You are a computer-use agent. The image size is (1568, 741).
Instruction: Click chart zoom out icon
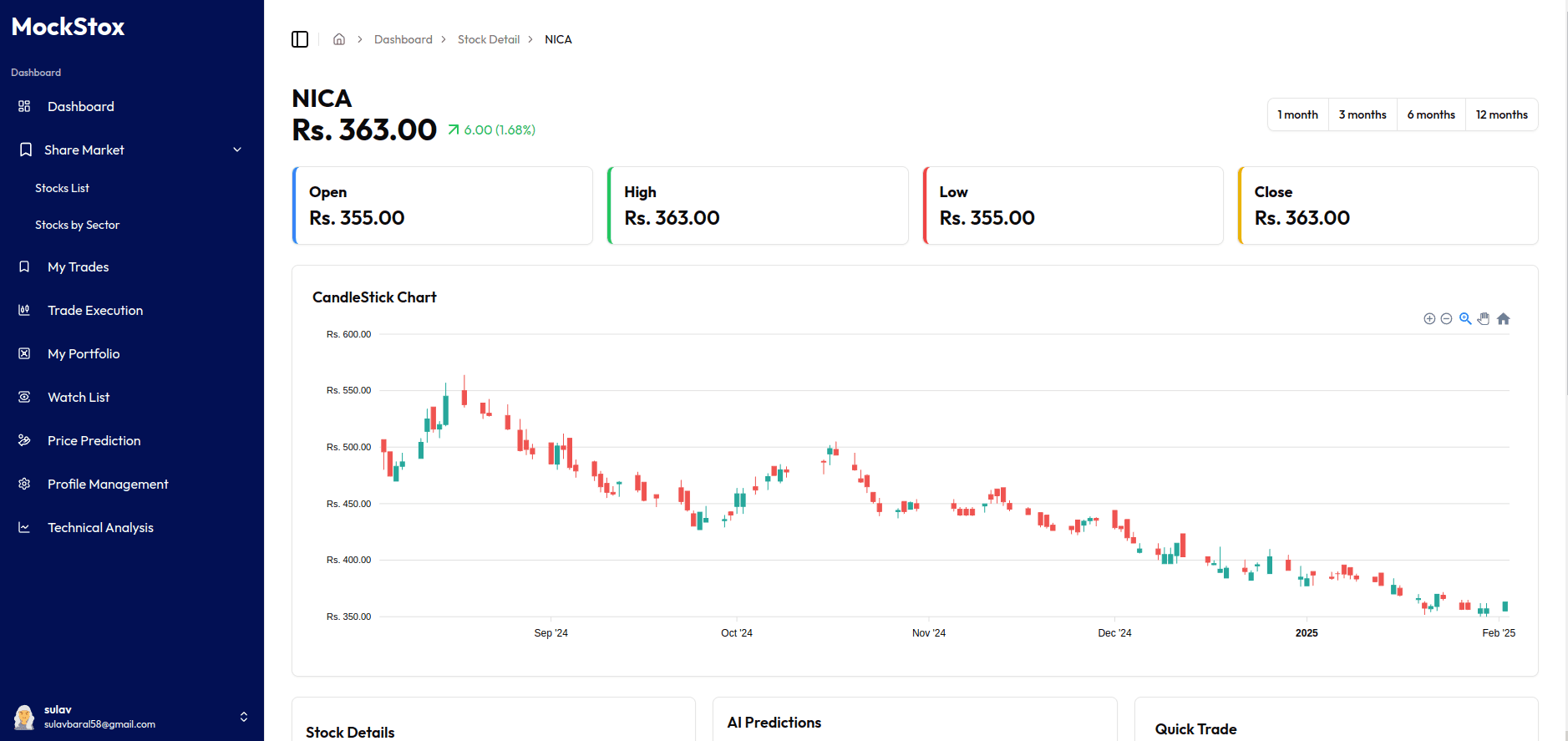tap(1446, 319)
